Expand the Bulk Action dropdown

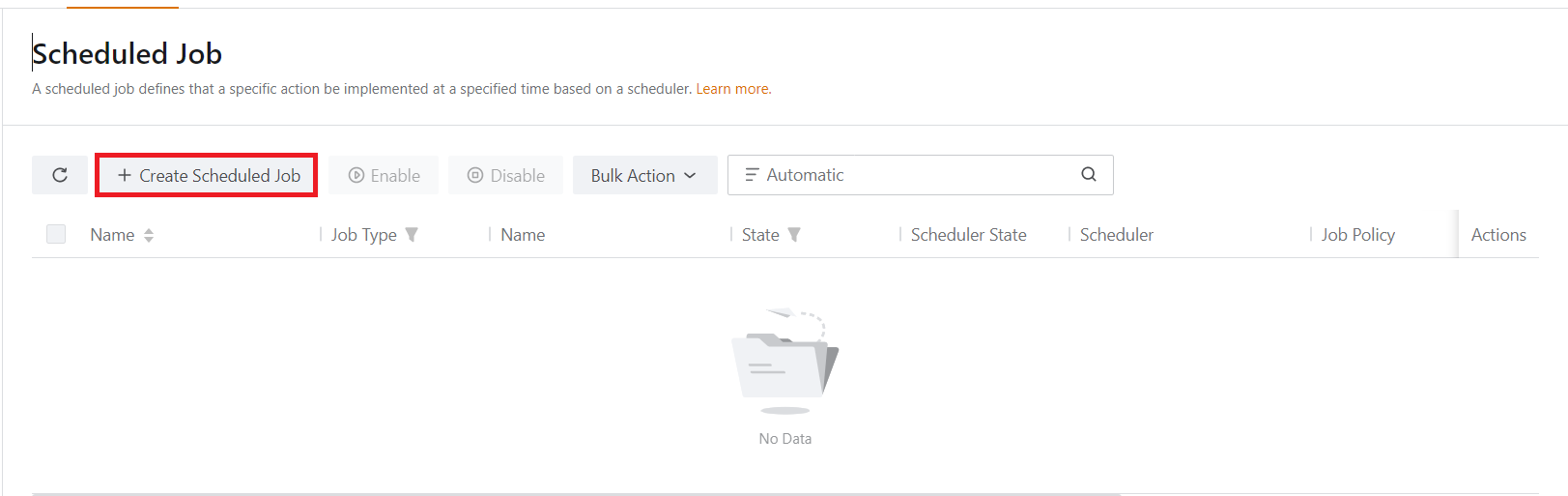click(x=643, y=175)
